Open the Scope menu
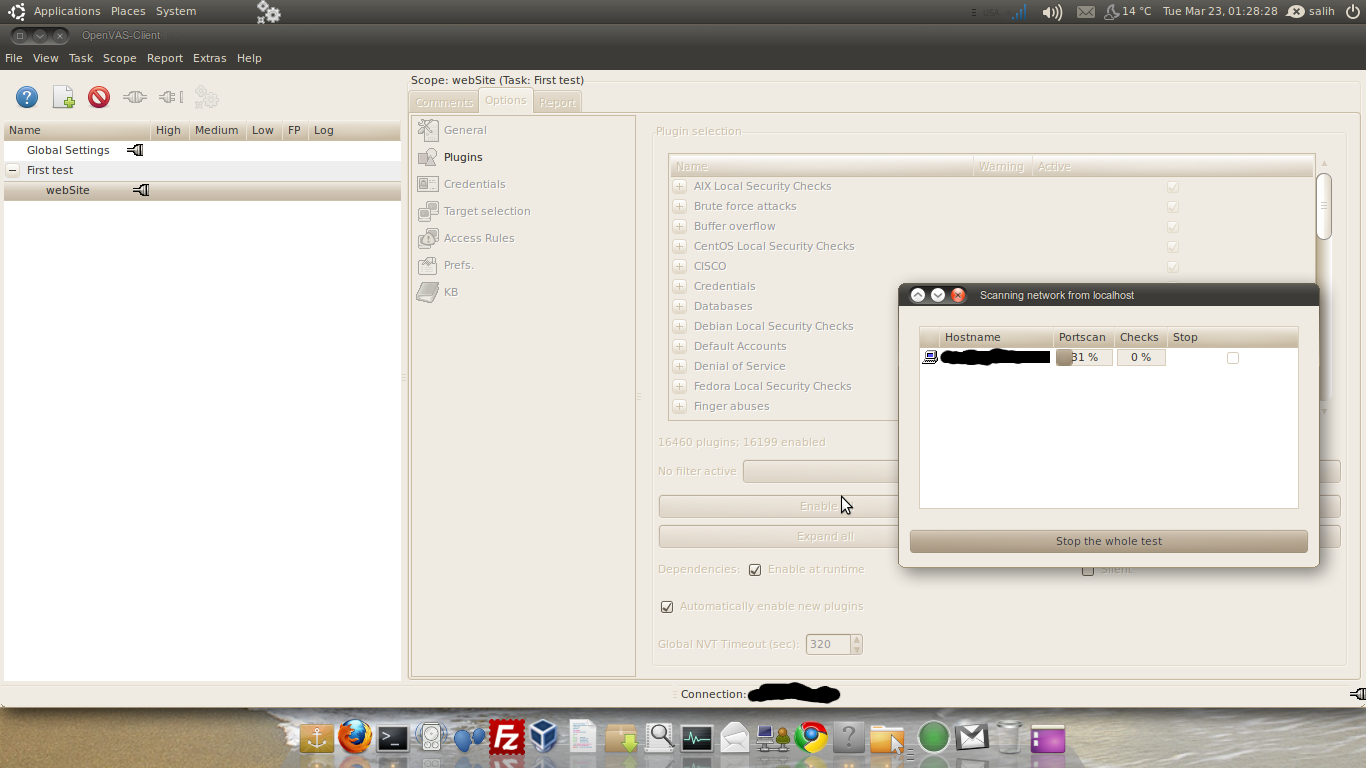The height and width of the screenshot is (768, 1366). point(119,58)
